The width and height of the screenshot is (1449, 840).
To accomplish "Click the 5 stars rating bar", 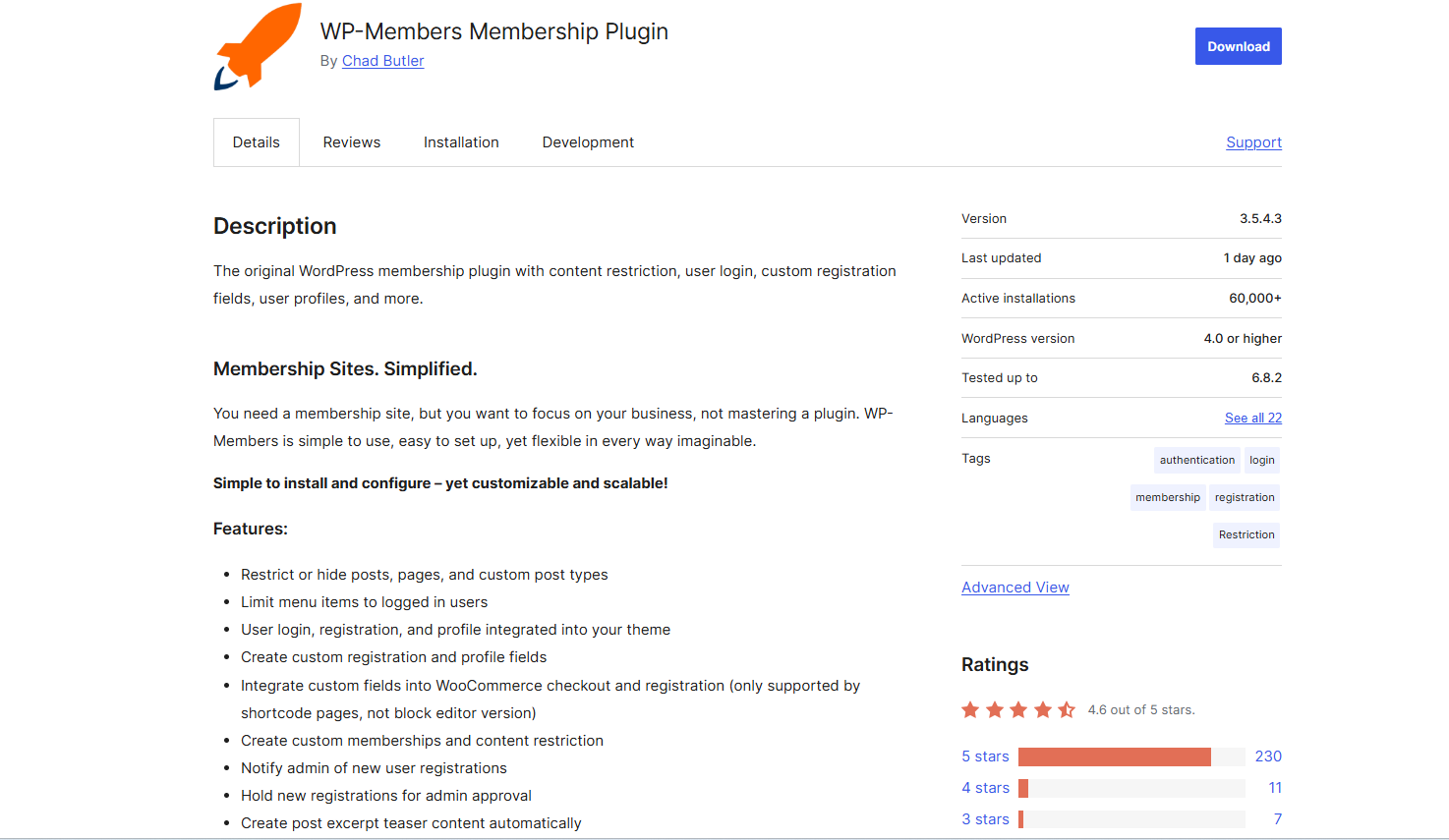I will click(1131, 756).
